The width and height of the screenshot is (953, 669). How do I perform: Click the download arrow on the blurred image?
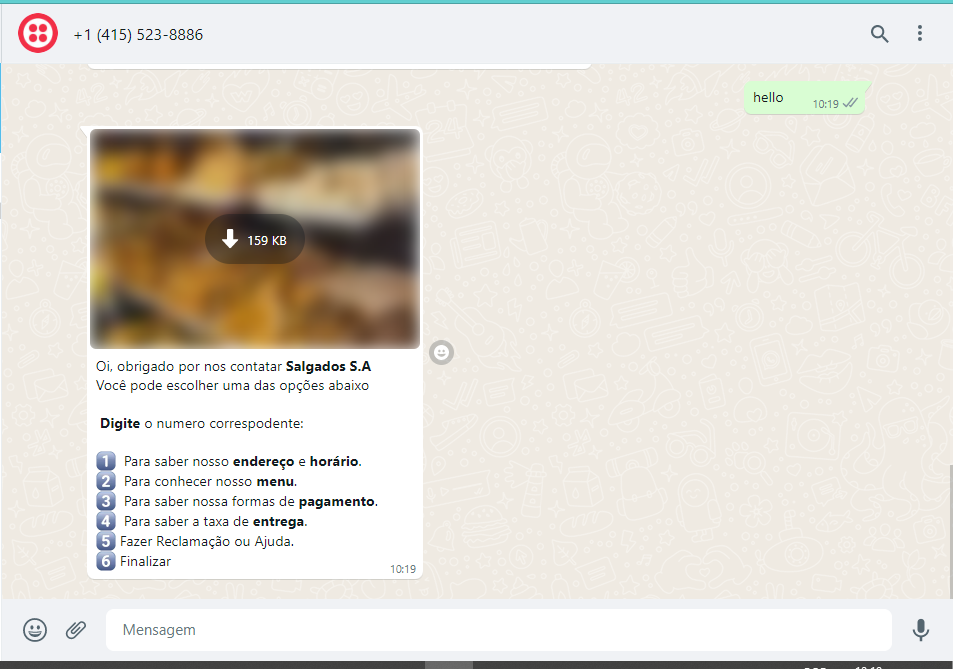click(x=230, y=238)
